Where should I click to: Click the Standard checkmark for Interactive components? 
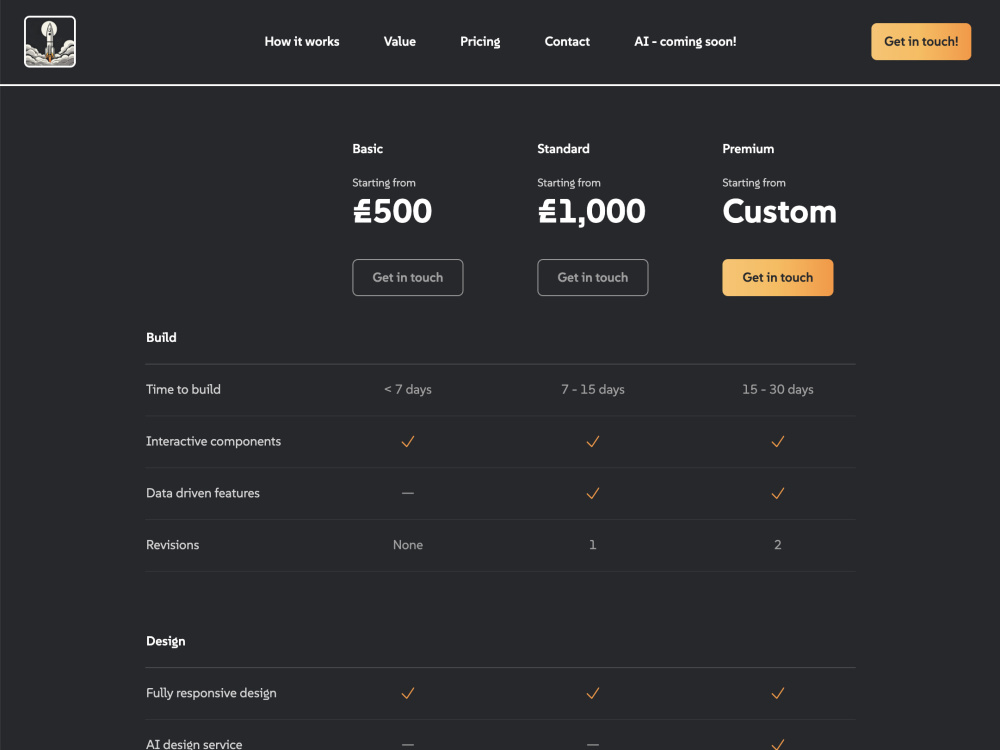point(592,441)
